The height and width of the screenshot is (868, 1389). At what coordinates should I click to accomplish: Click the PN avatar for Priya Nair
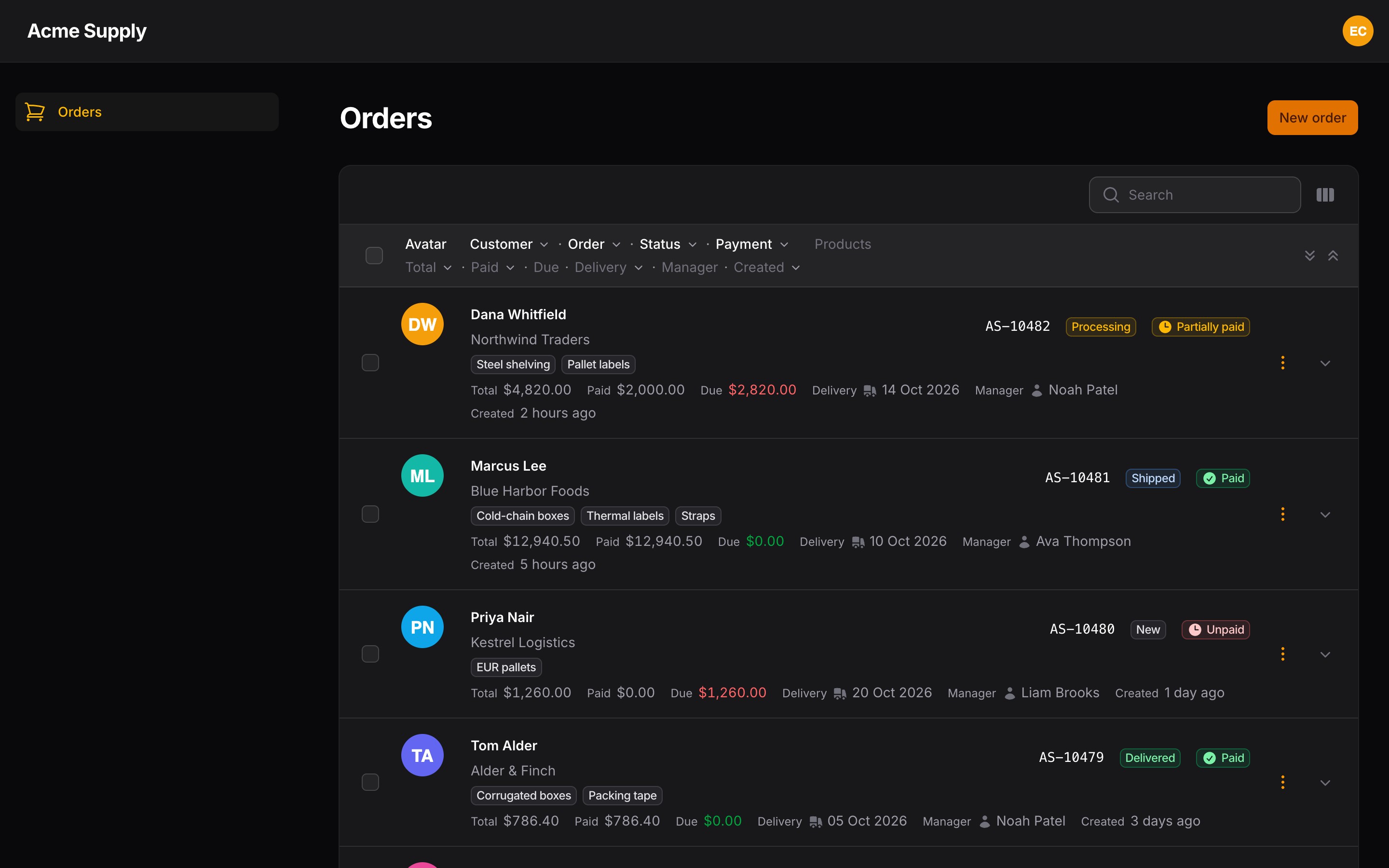click(x=422, y=627)
